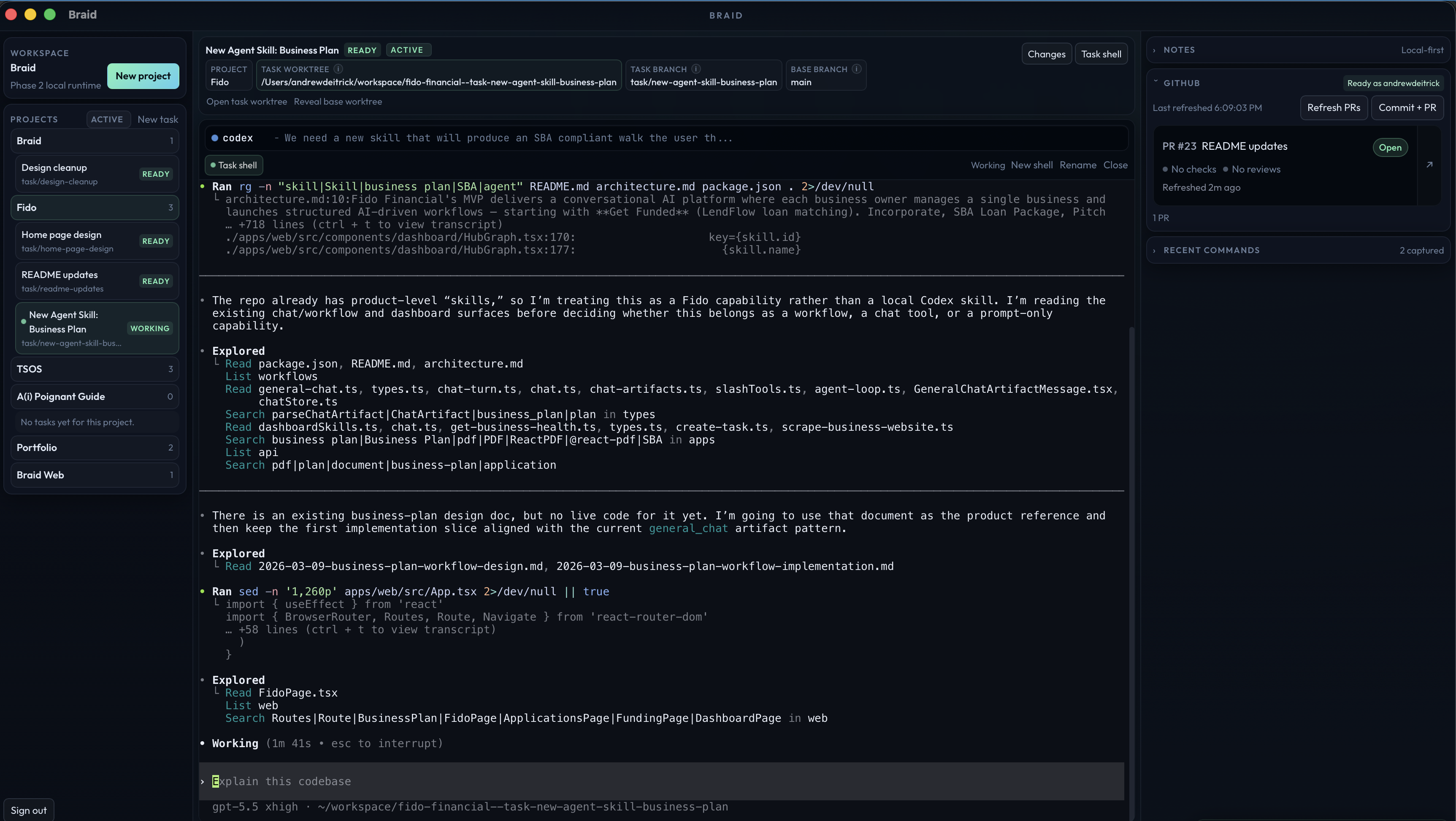Click New task link

coord(158,119)
